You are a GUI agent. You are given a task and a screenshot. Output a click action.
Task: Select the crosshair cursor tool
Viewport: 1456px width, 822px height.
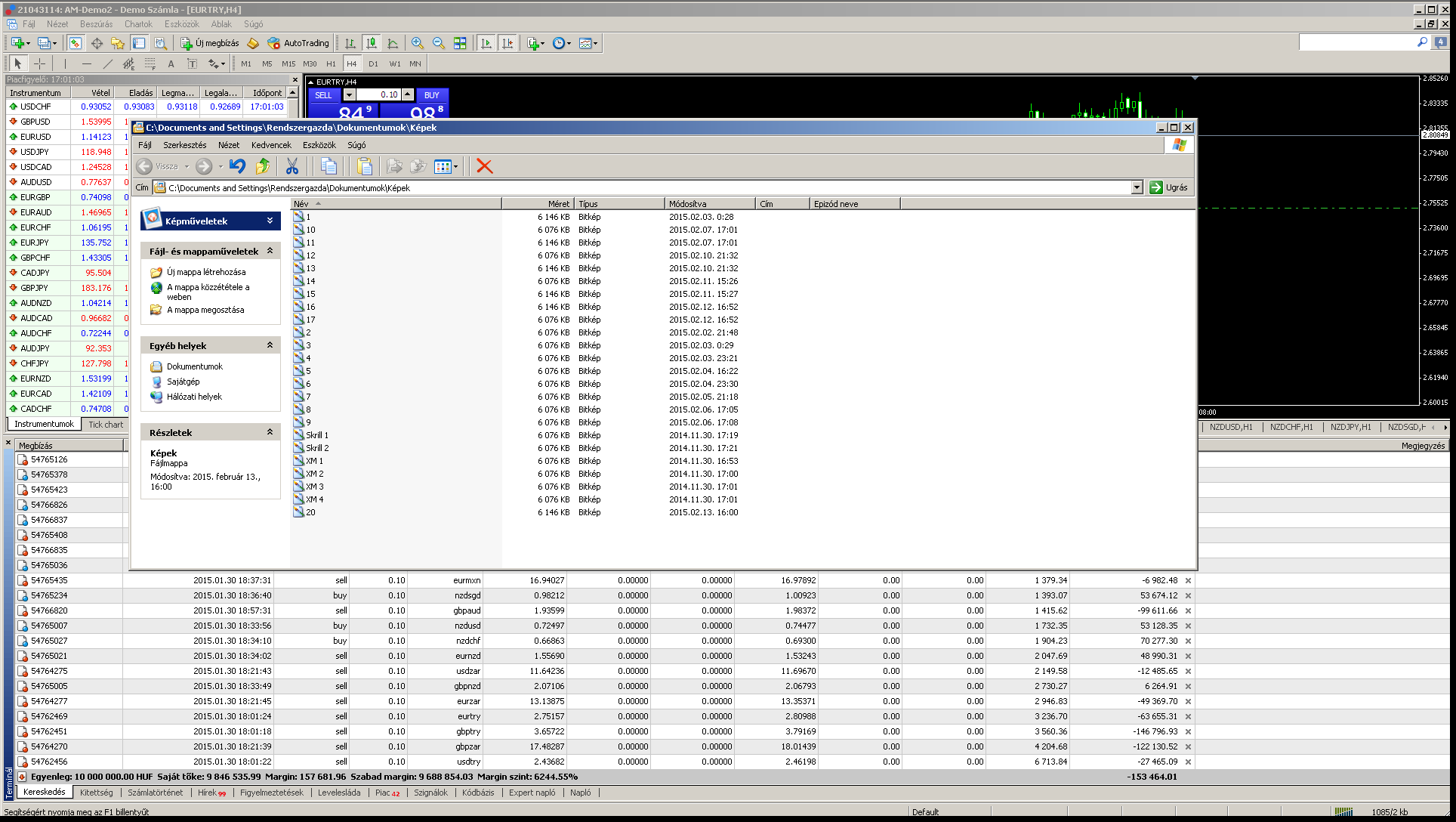point(40,63)
